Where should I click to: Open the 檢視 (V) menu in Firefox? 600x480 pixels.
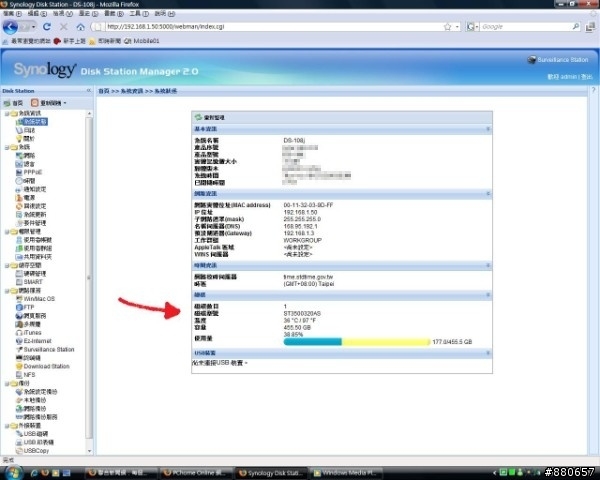click(x=63, y=13)
